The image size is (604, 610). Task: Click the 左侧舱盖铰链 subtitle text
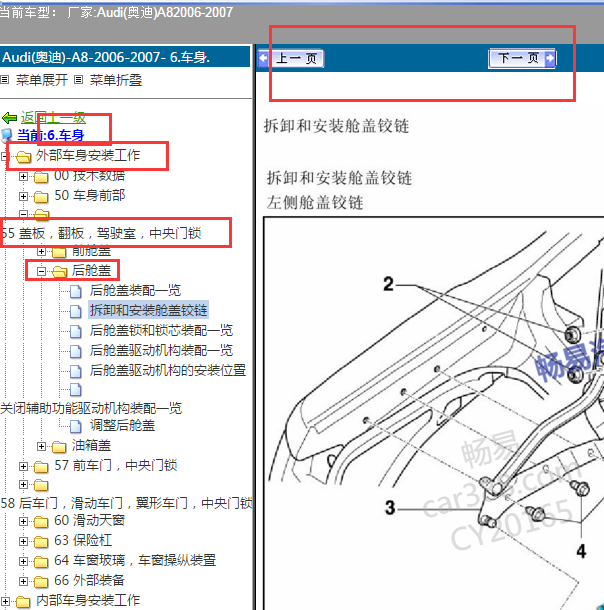[315, 203]
